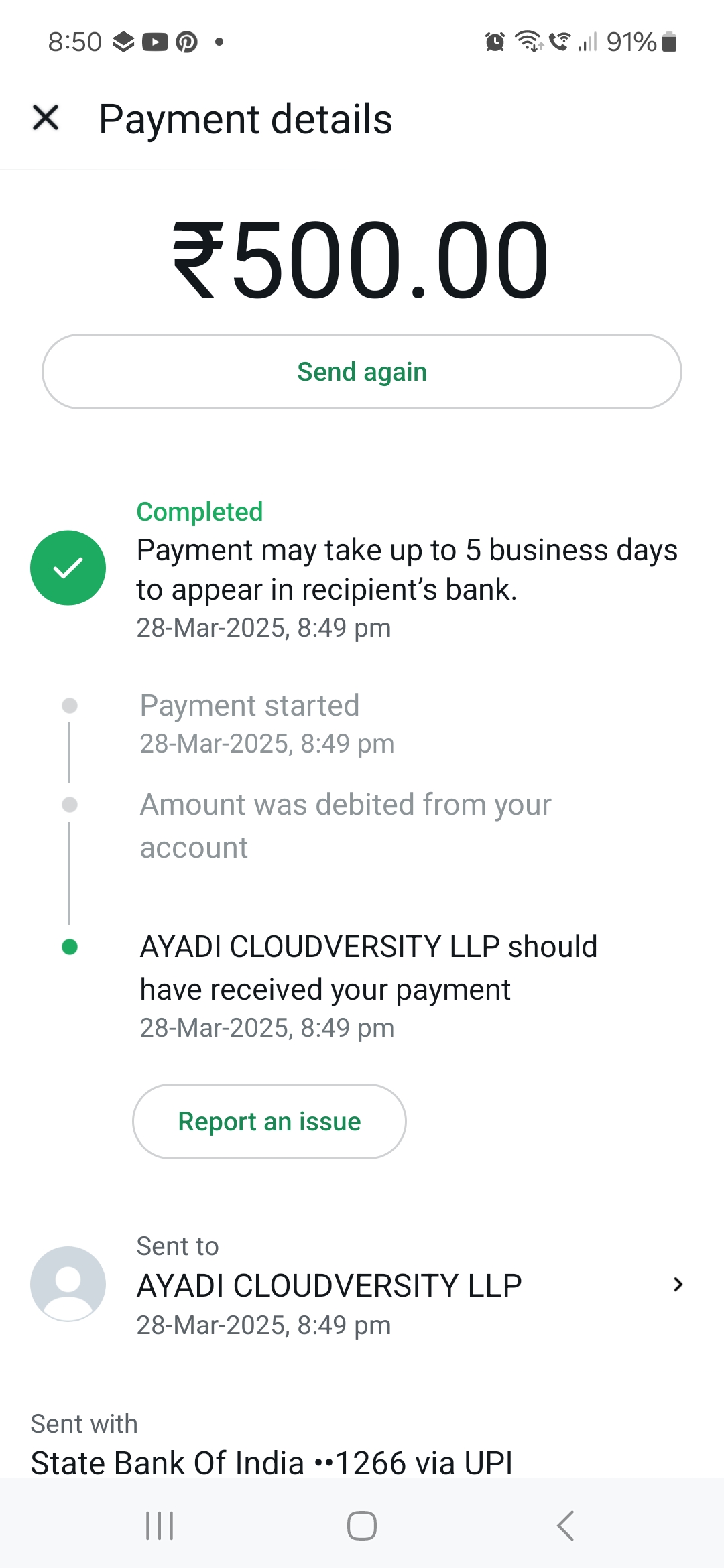The image size is (724, 1568).
Task: Tap the green received-payment timeline dot
Action: pyautogui.click(x=70, y=947)
